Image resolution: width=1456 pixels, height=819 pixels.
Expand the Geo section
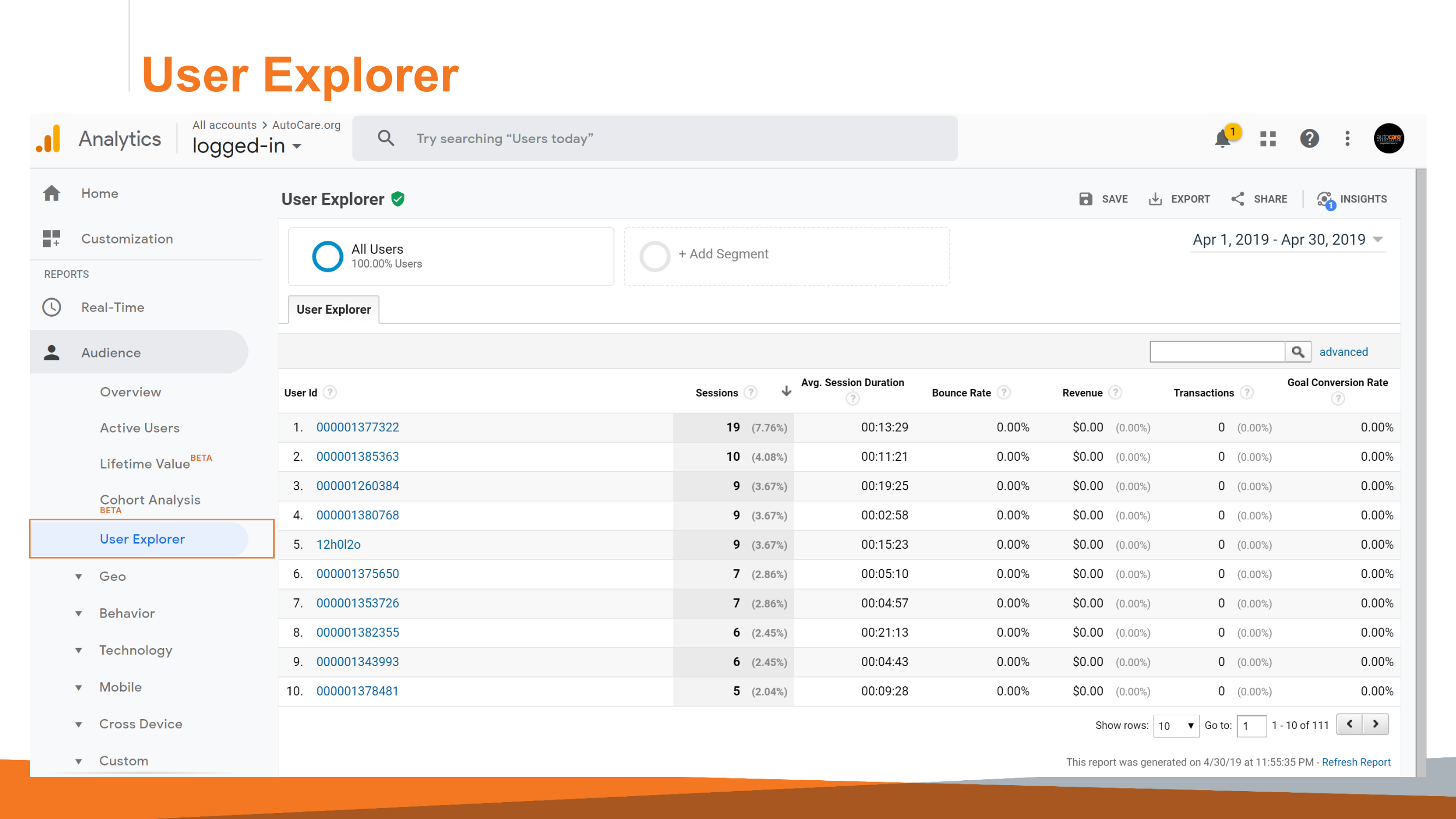(x=112, y=576)
